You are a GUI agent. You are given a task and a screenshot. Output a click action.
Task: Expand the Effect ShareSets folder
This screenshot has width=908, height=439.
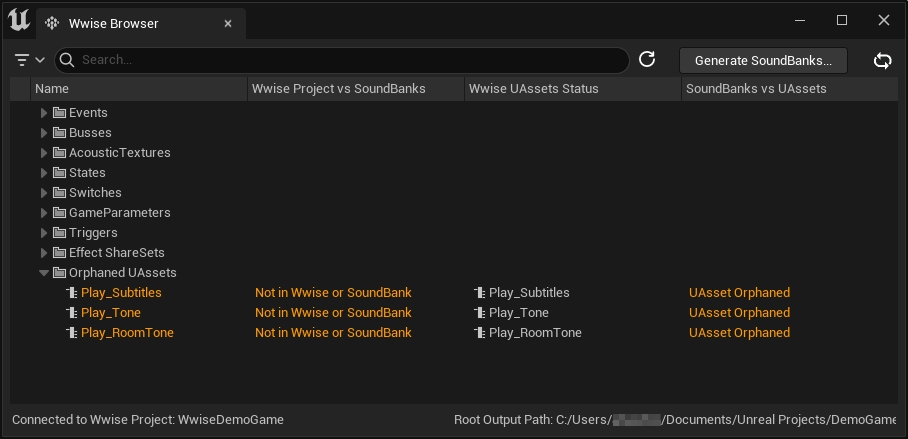(44, 253)
